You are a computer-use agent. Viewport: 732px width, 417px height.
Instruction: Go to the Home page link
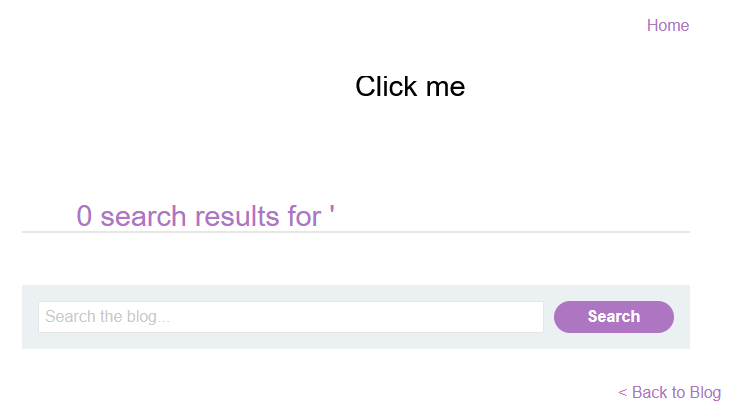pyautogui.click(x=667, y=26)
